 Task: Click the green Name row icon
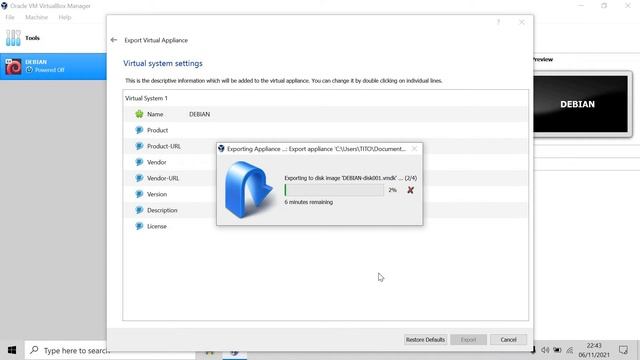pyautogui.click(x=139, y=114)
